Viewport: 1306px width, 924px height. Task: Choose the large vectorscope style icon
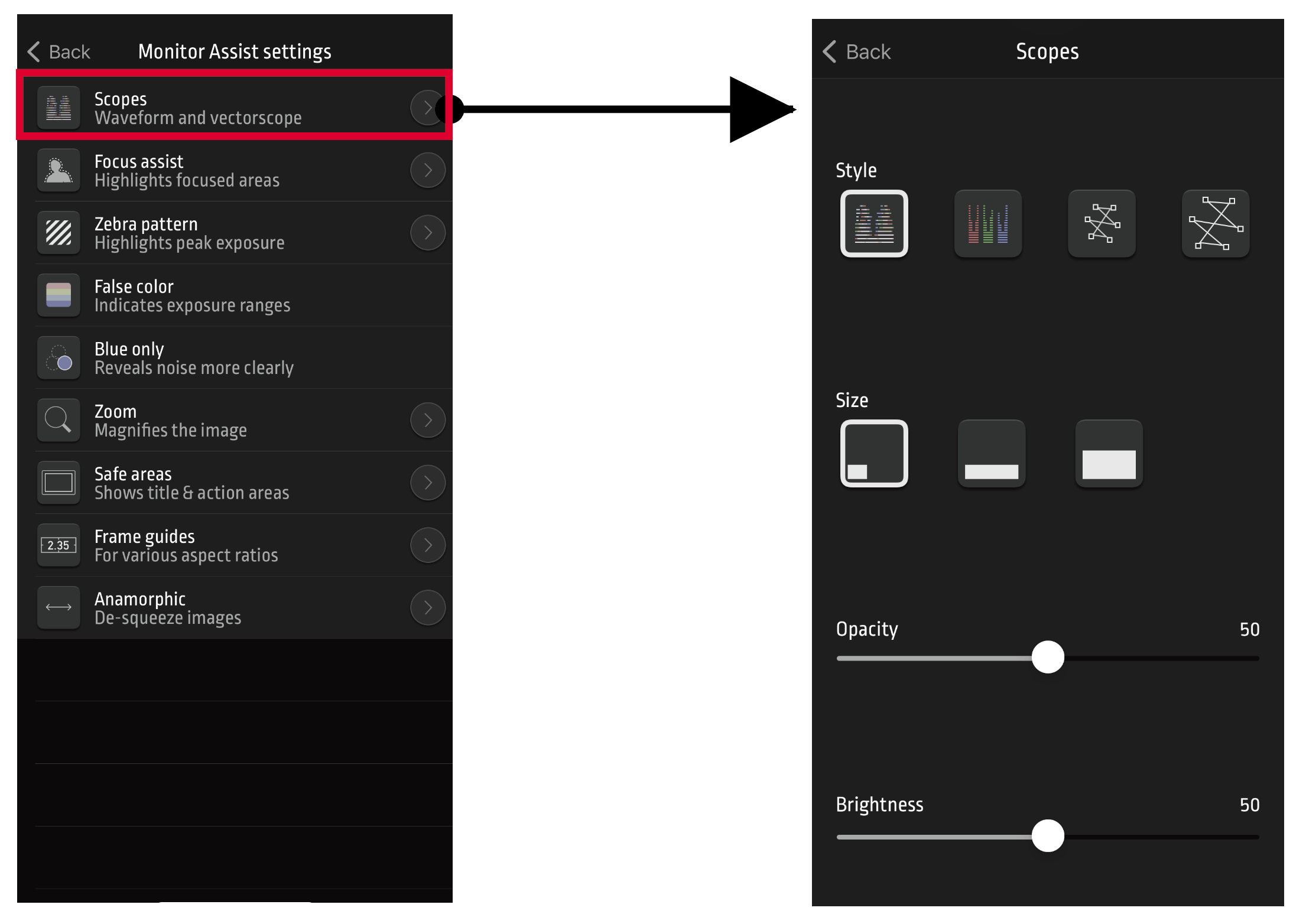1216,223
